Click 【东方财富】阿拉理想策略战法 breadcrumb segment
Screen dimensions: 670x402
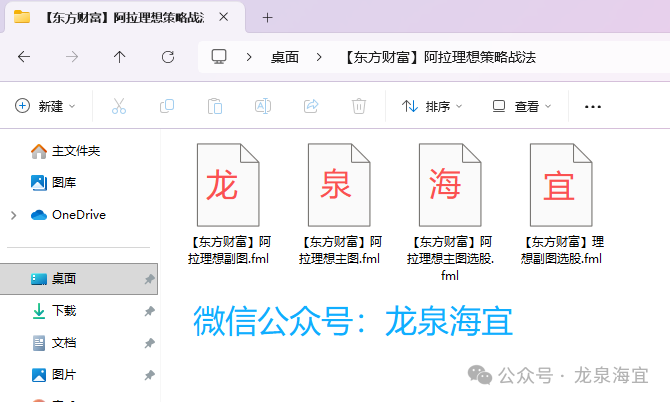[440, 57]
